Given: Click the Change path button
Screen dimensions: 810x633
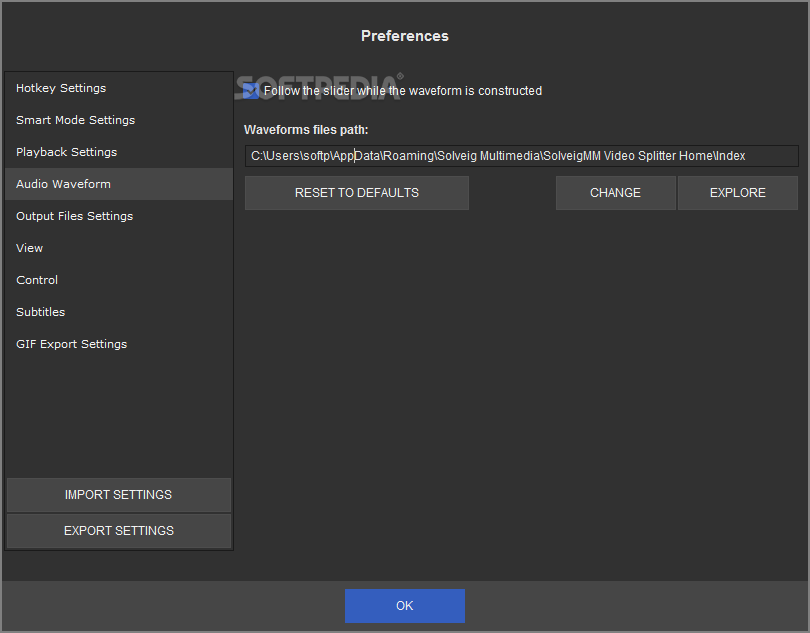Looking at the screenshot, I should tap(616, 193).
